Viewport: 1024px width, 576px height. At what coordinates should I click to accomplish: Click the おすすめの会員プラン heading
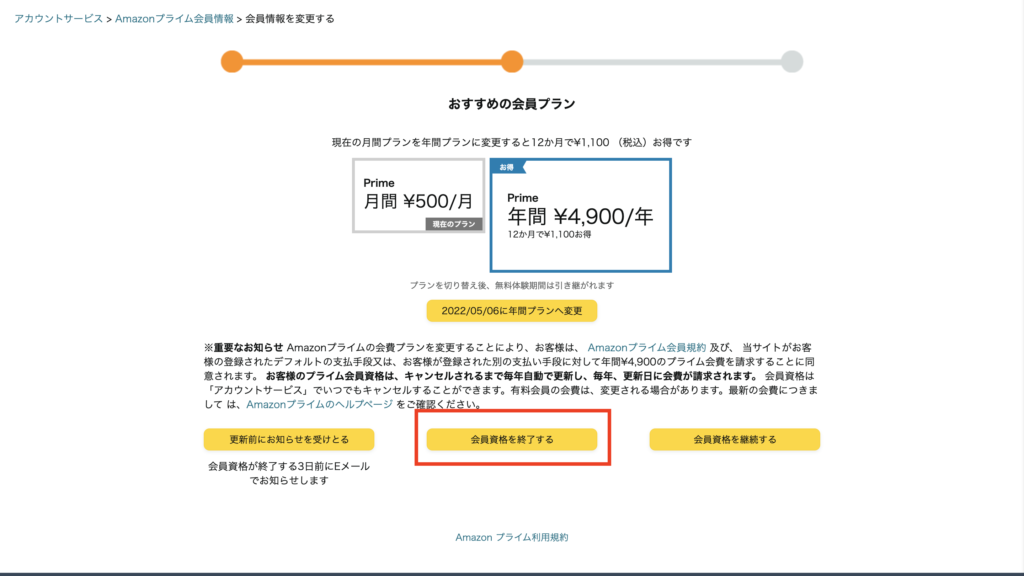(512, 104)
